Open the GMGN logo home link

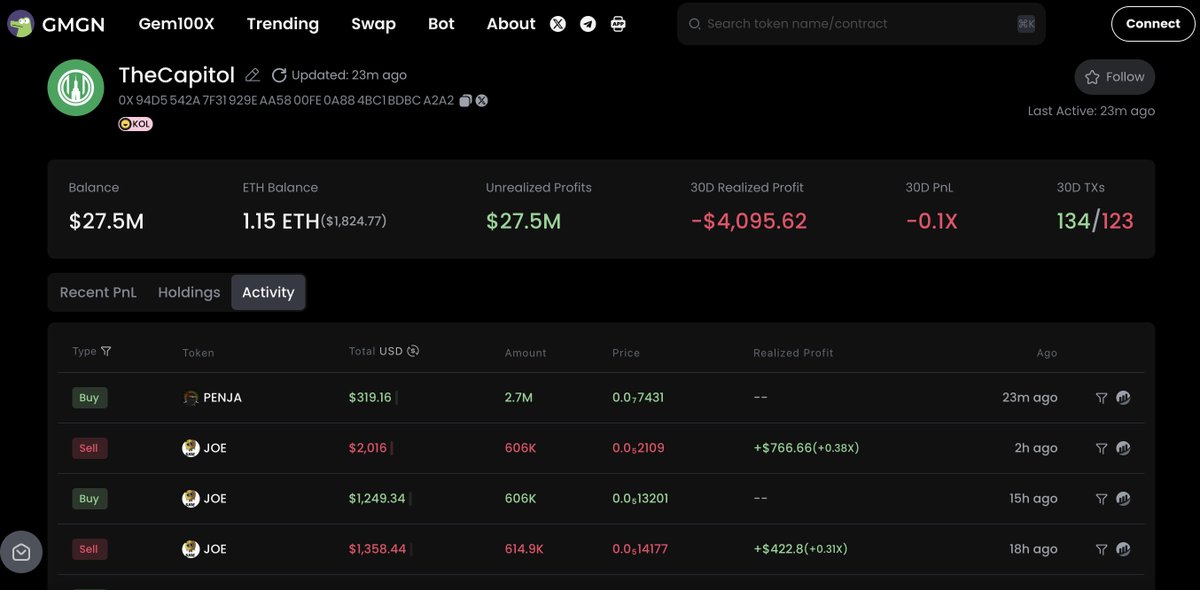point(56,24)
